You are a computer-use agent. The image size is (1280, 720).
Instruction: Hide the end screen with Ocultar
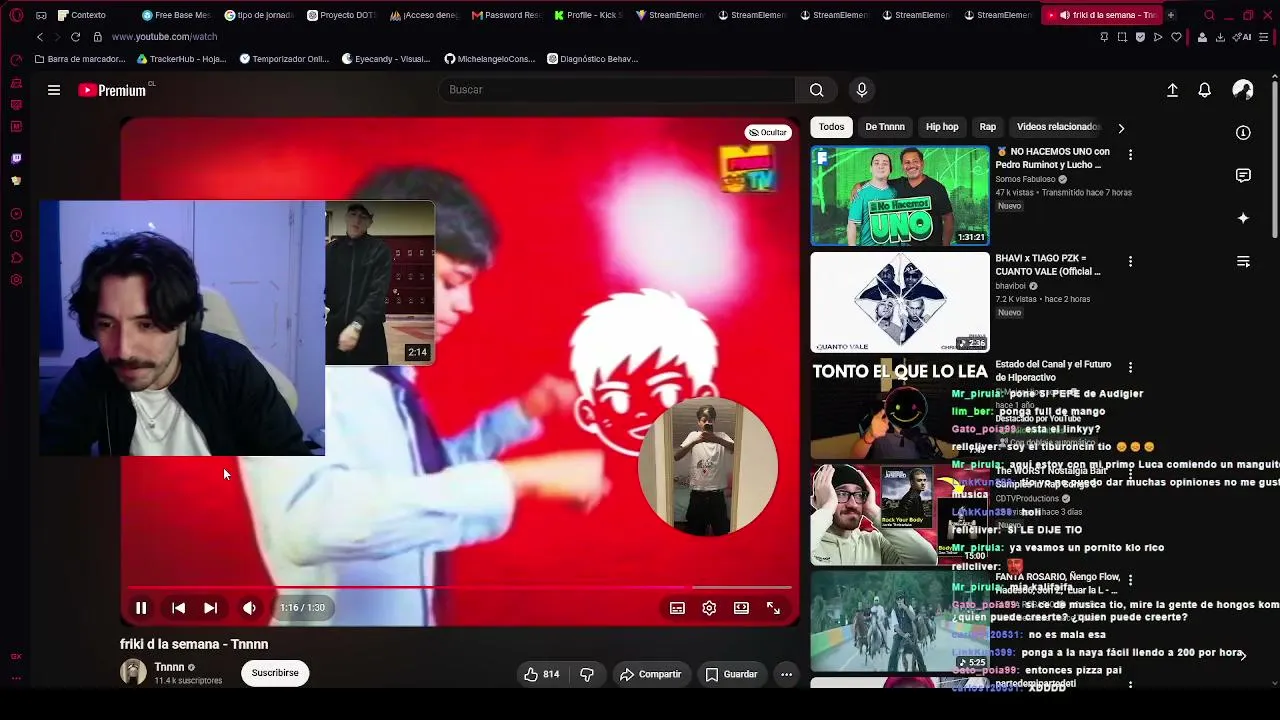(x=767, y=132)
